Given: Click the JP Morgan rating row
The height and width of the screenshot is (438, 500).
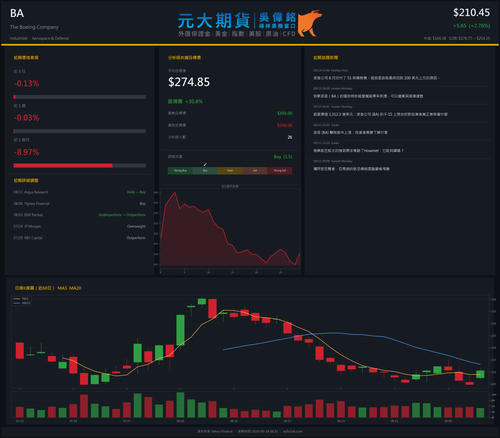Looking at the screenshot, I should (x=80, y=226).
